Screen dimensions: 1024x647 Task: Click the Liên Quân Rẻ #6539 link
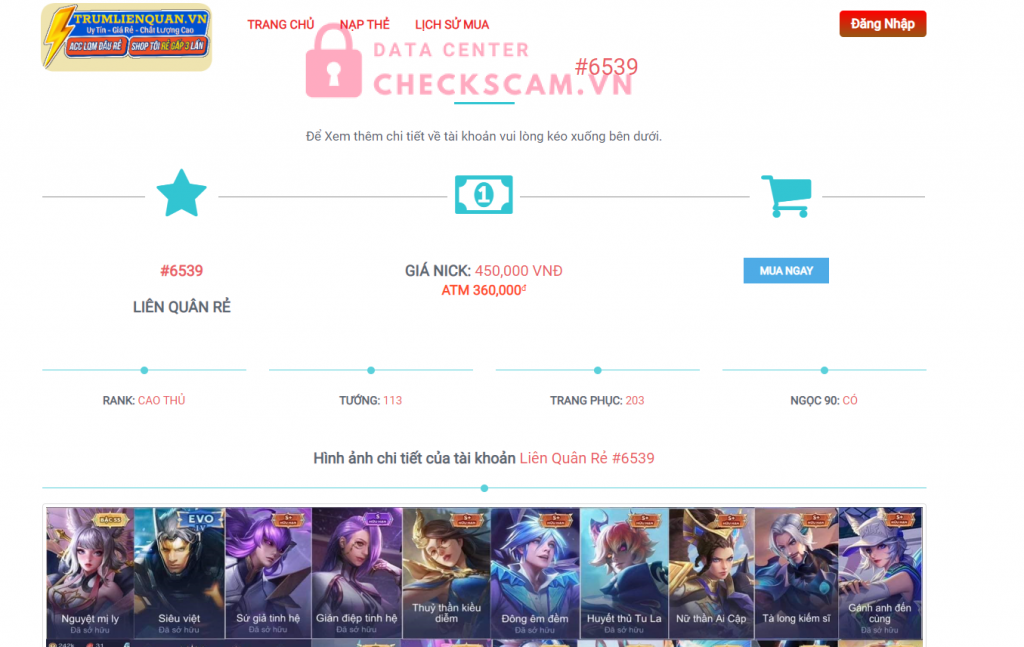[x=587, y=458]
